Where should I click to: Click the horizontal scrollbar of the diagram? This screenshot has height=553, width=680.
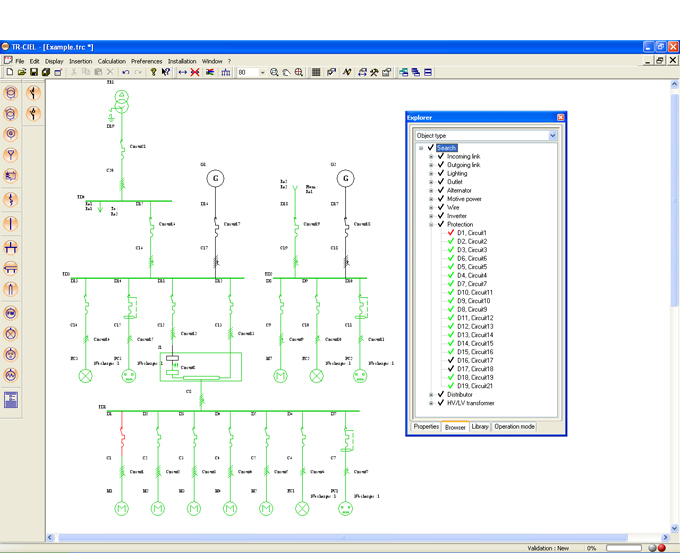point(343,537)
